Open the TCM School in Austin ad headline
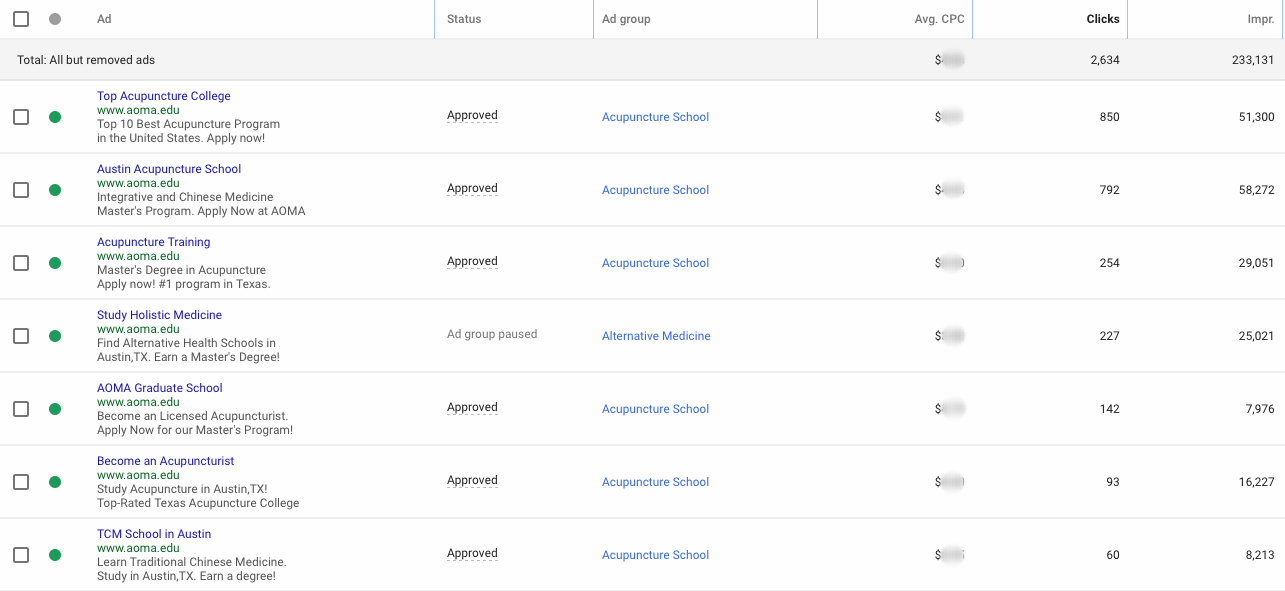1285x591 pixels. click(x=154, y=534)
